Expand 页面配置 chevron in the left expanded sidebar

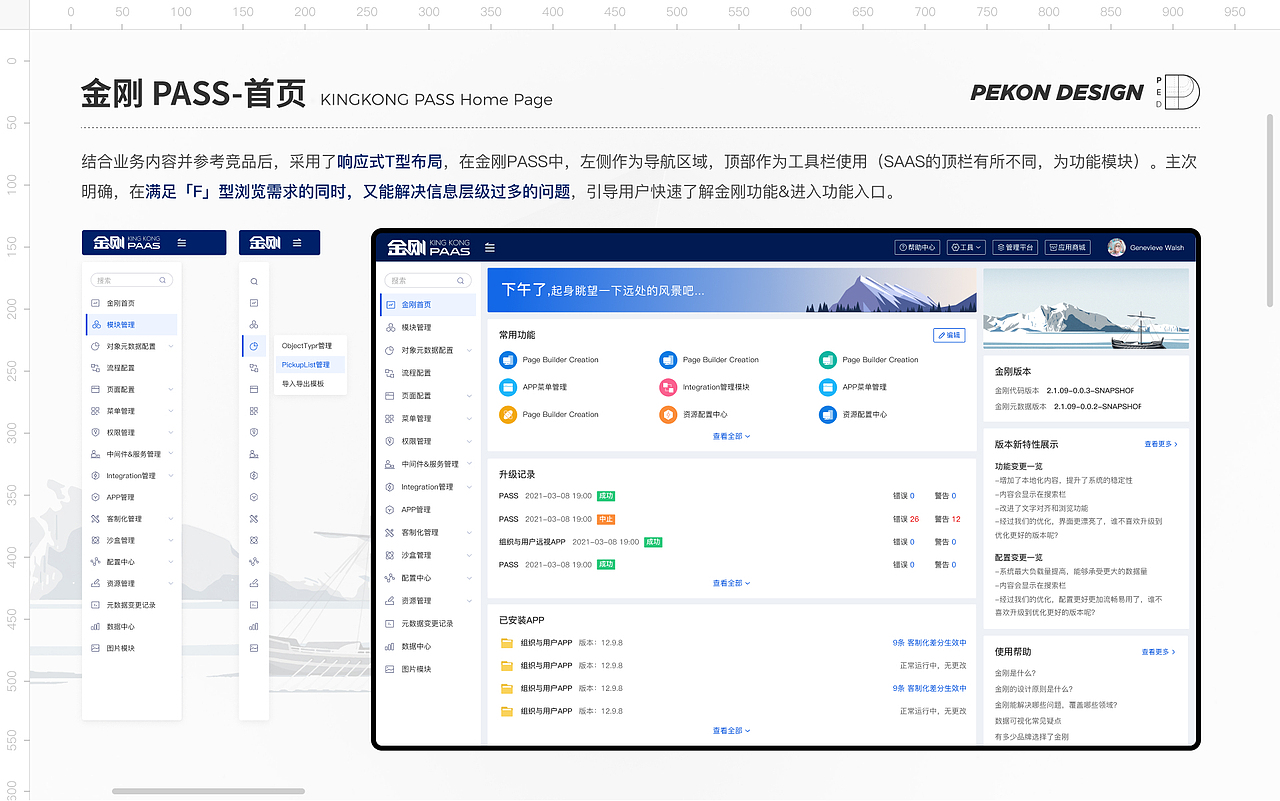pyautogui.click(x=171, y=390)
